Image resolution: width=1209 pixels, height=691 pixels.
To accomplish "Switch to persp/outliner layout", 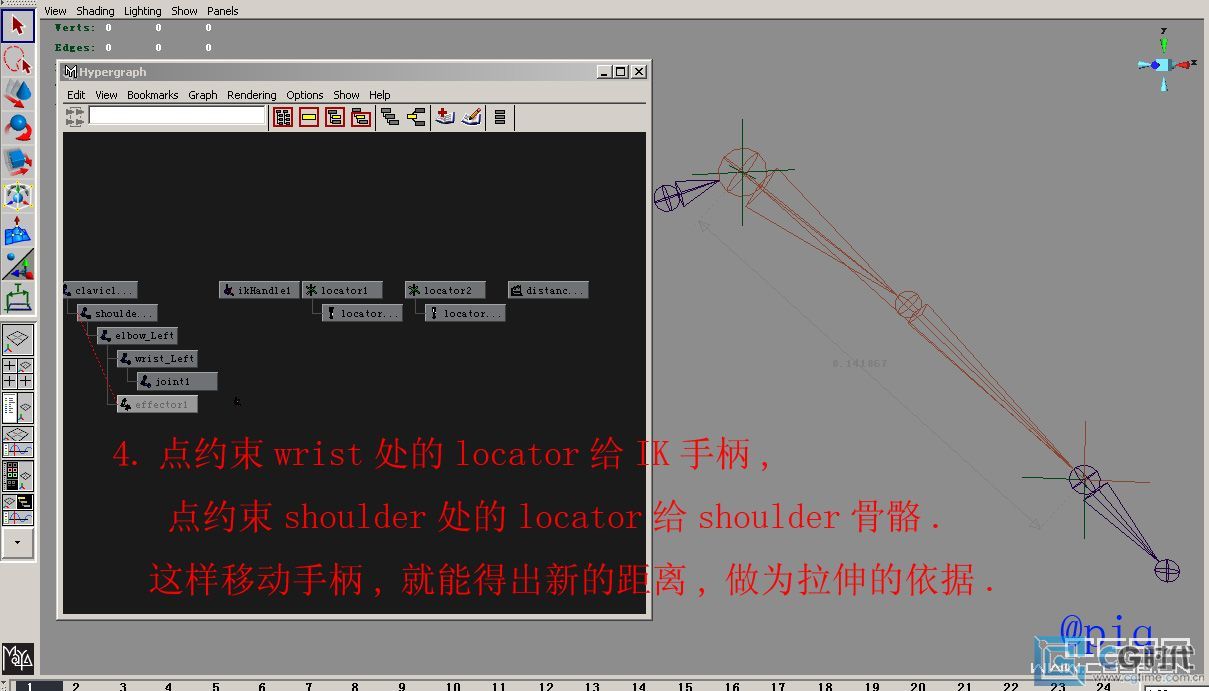I will (18, 408).
